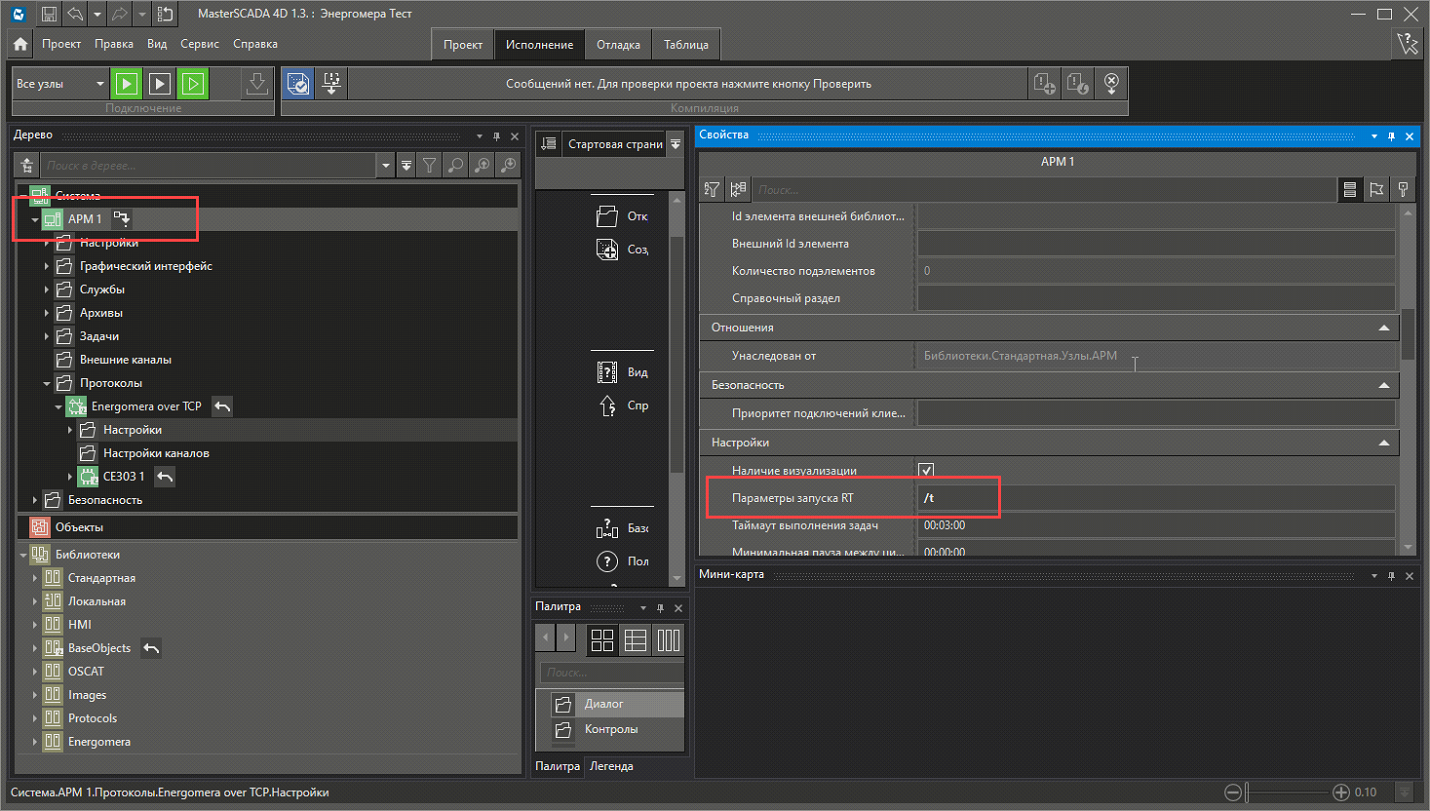The image size is (1430, 811).
Task: Click the blue project check icon
Action: (x=297, y=84)
